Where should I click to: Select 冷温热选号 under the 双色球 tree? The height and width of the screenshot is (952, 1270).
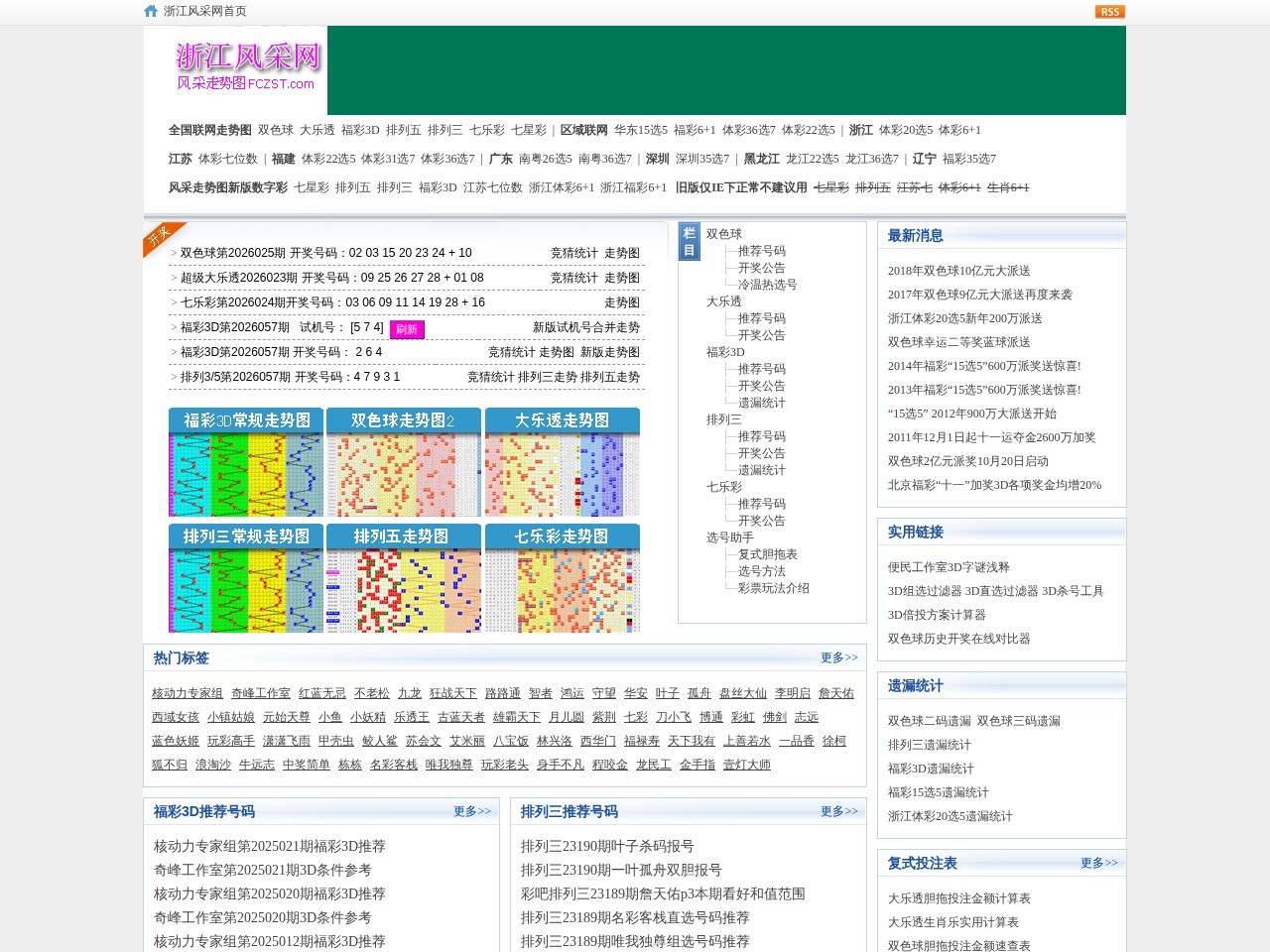point(767,285)
